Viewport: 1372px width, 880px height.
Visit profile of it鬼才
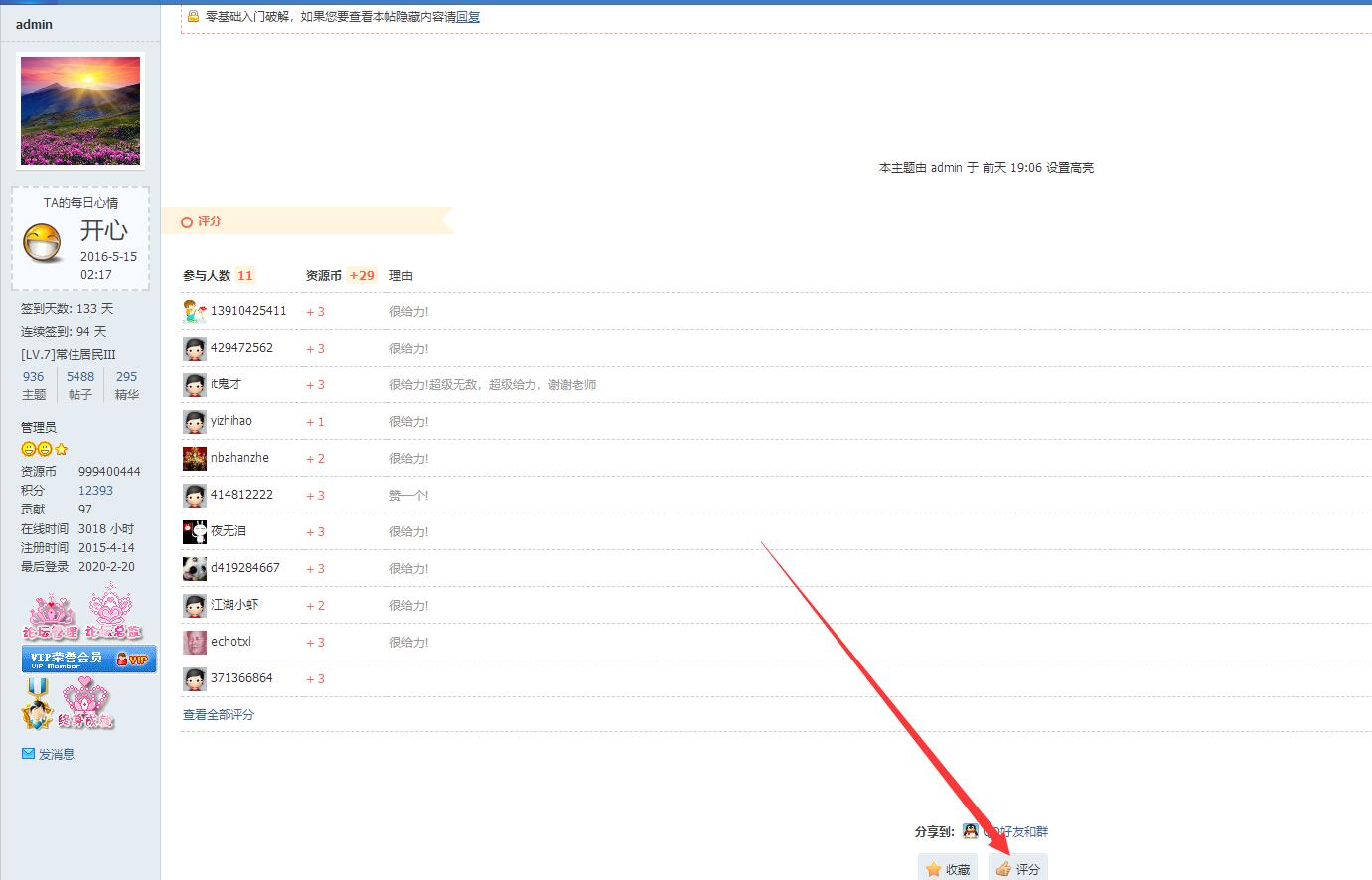coord(226,384)
